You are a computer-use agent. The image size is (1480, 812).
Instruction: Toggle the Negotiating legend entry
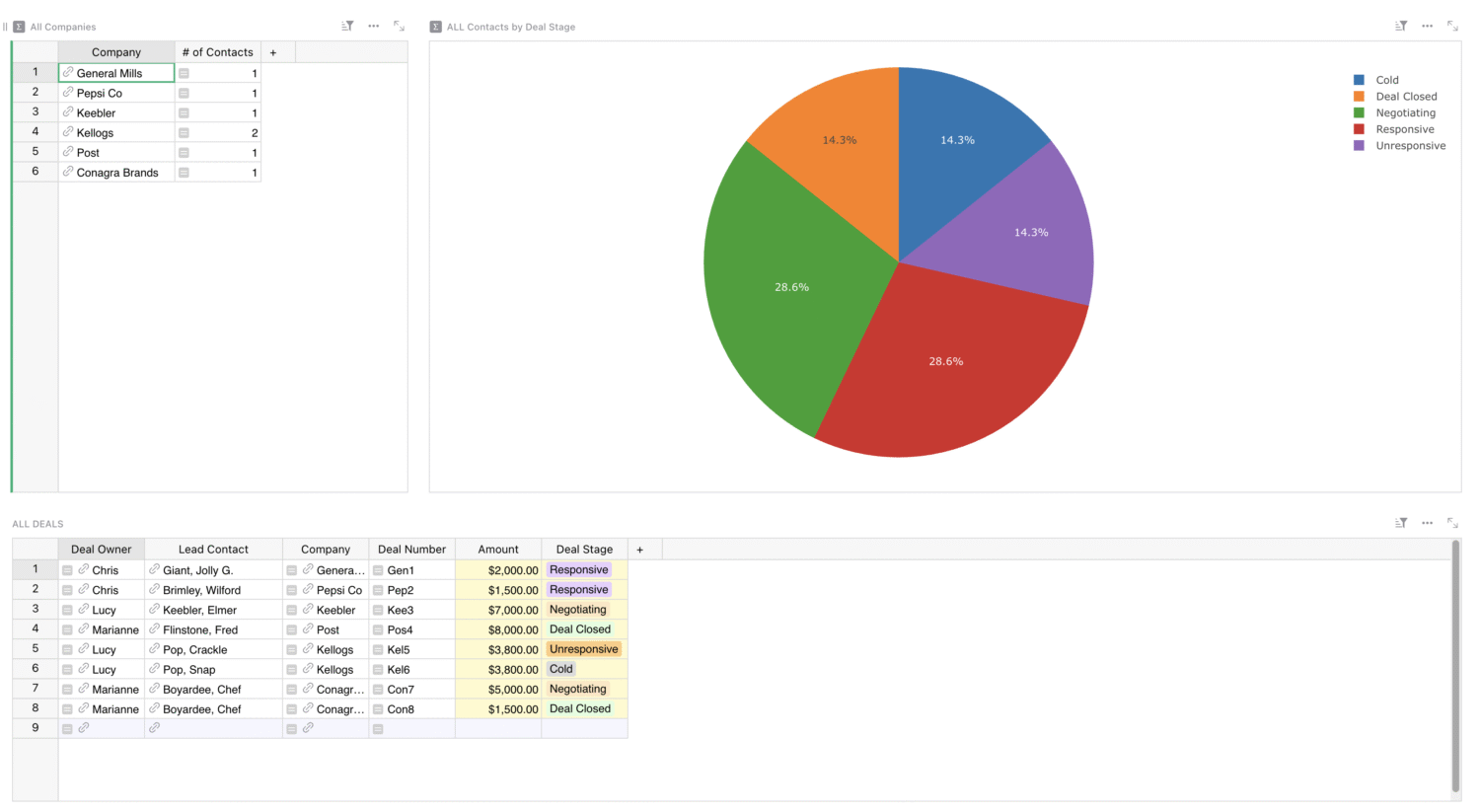pyautogui.click(x=1394, y=112)
